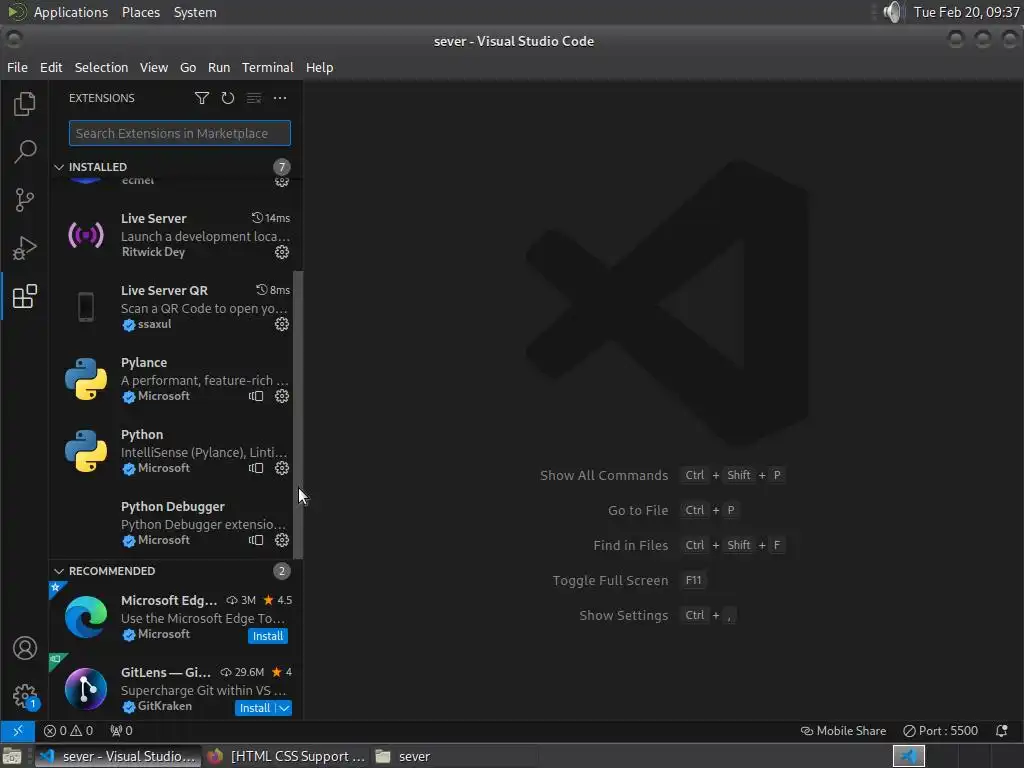Open Live Server manage gear
Viewport: 1024px width, 768px height.
281,252
